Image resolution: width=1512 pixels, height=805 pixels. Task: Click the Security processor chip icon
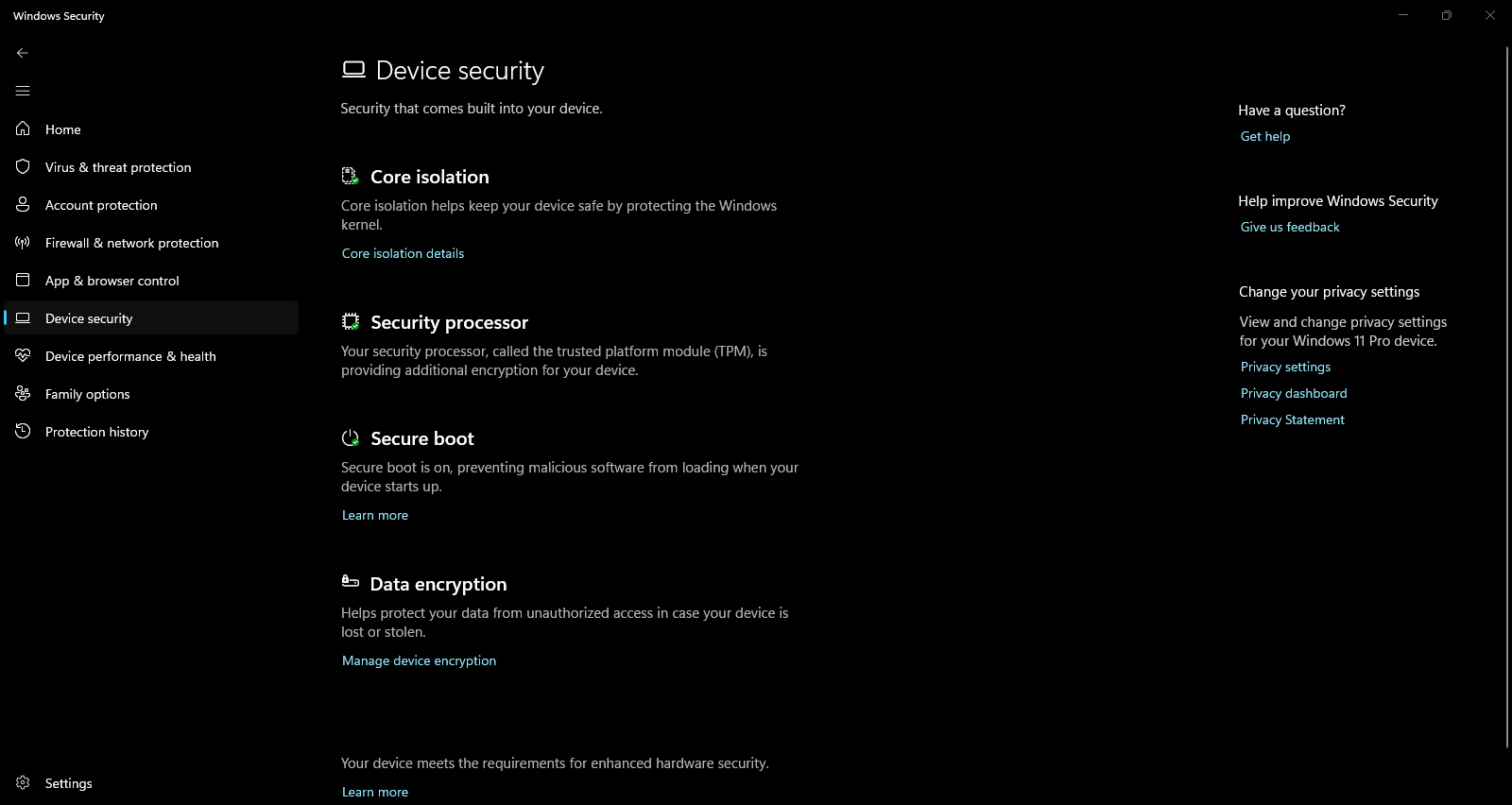(x=350, y=321)
